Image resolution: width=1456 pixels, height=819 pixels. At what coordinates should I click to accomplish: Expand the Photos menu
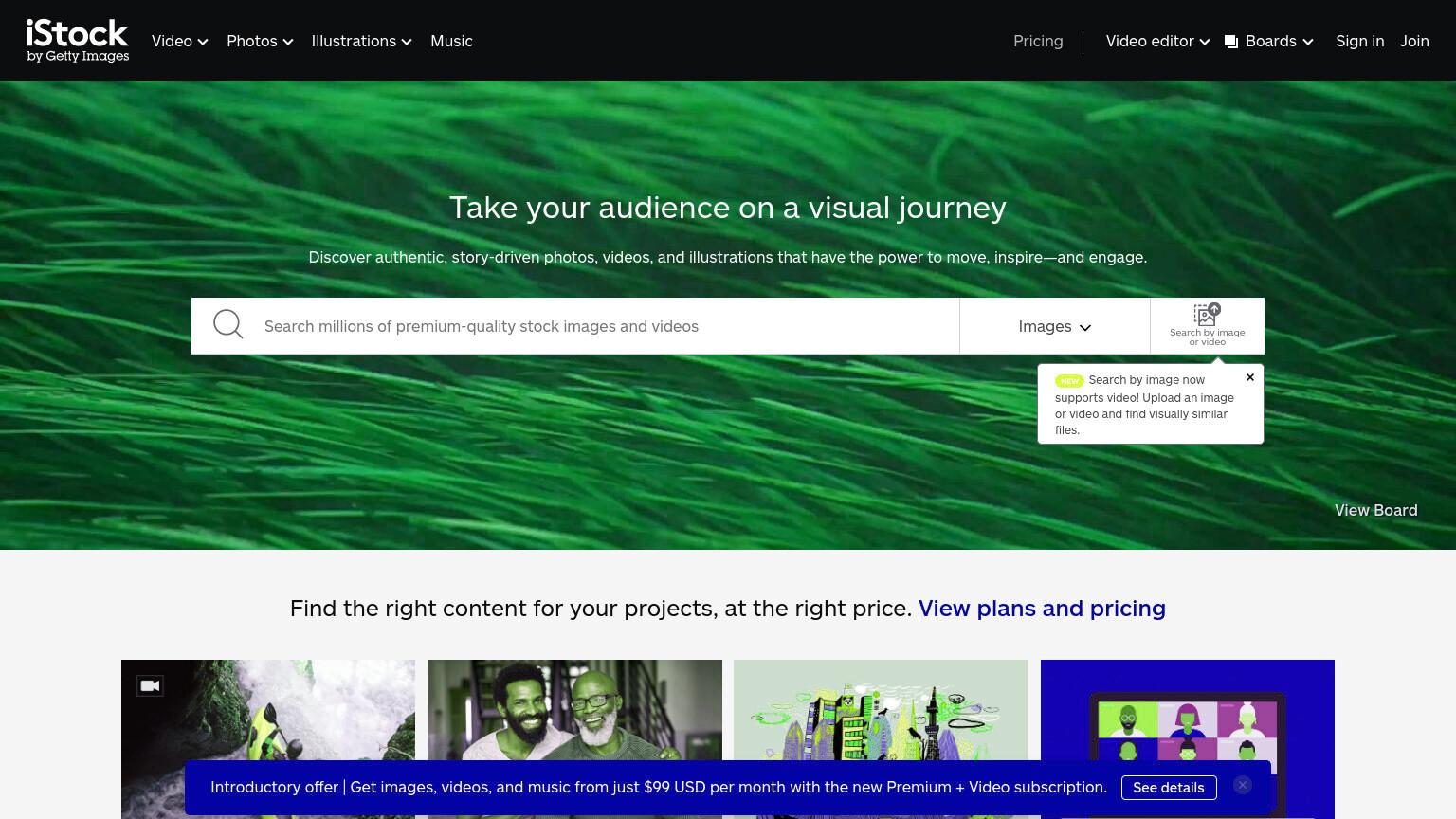(x=260, y=41)
